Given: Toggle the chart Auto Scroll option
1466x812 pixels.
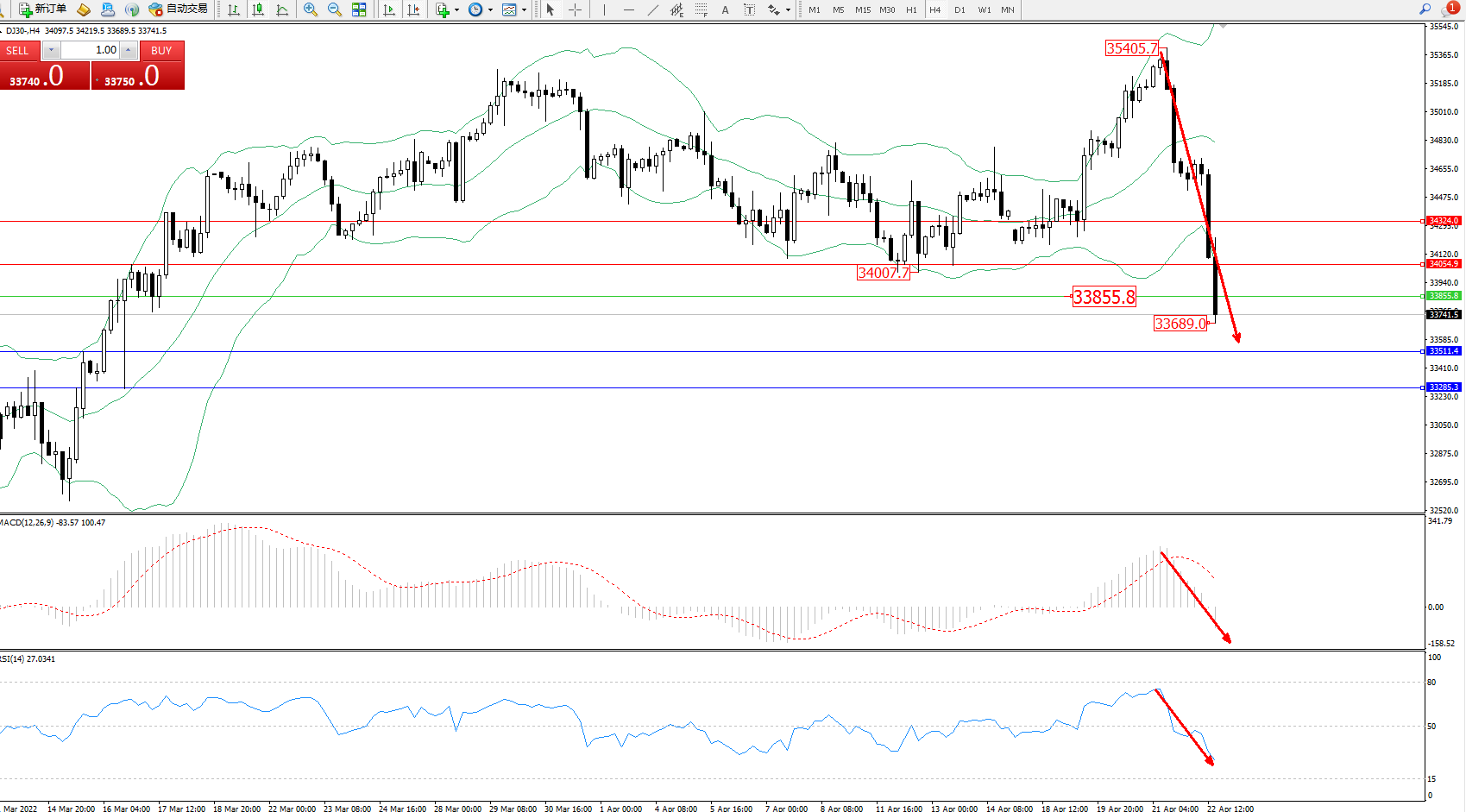Looking at the screenshot, I should point(389,9).
